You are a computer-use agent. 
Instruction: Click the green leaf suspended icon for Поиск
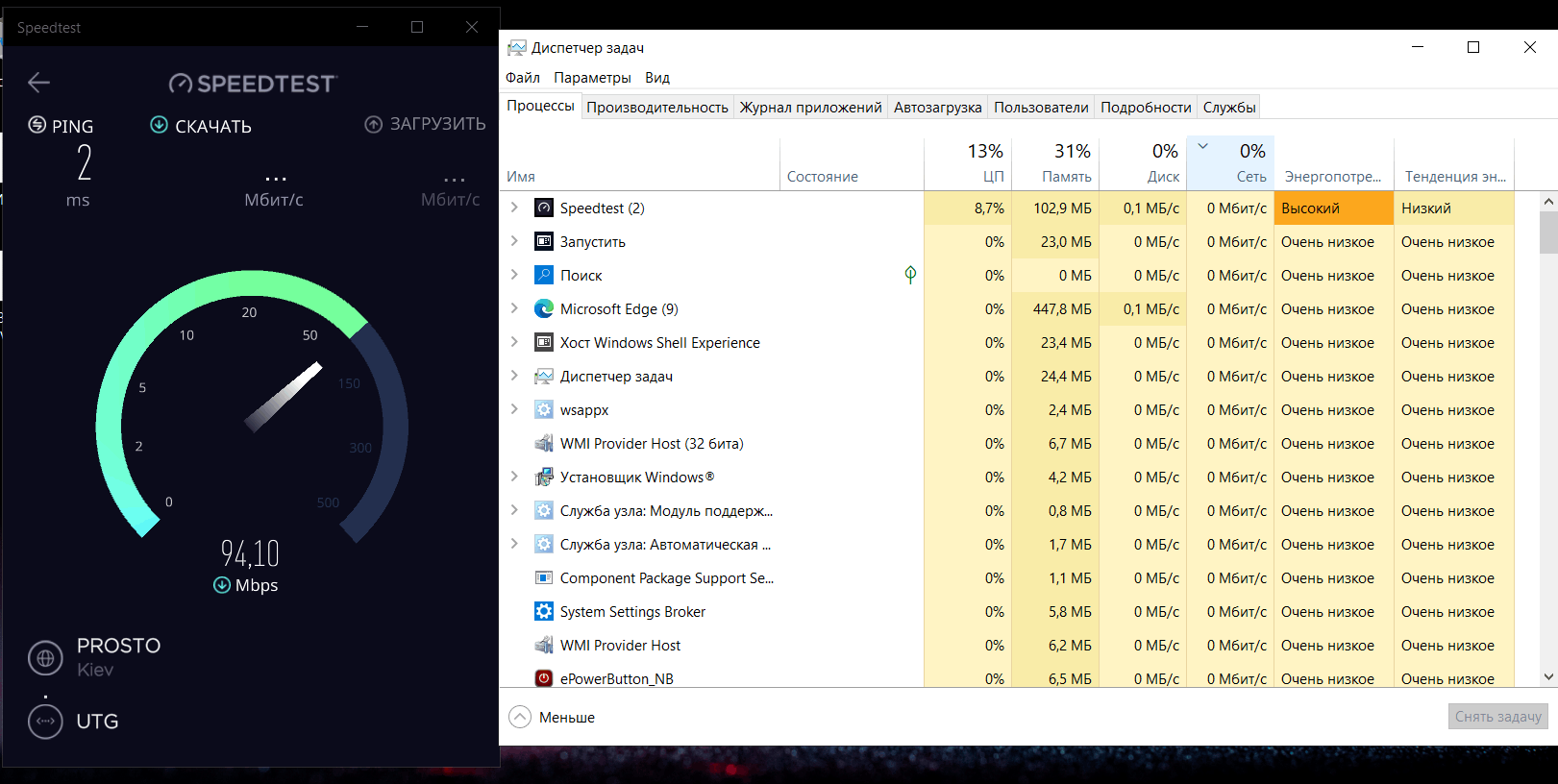coord(910,275)
